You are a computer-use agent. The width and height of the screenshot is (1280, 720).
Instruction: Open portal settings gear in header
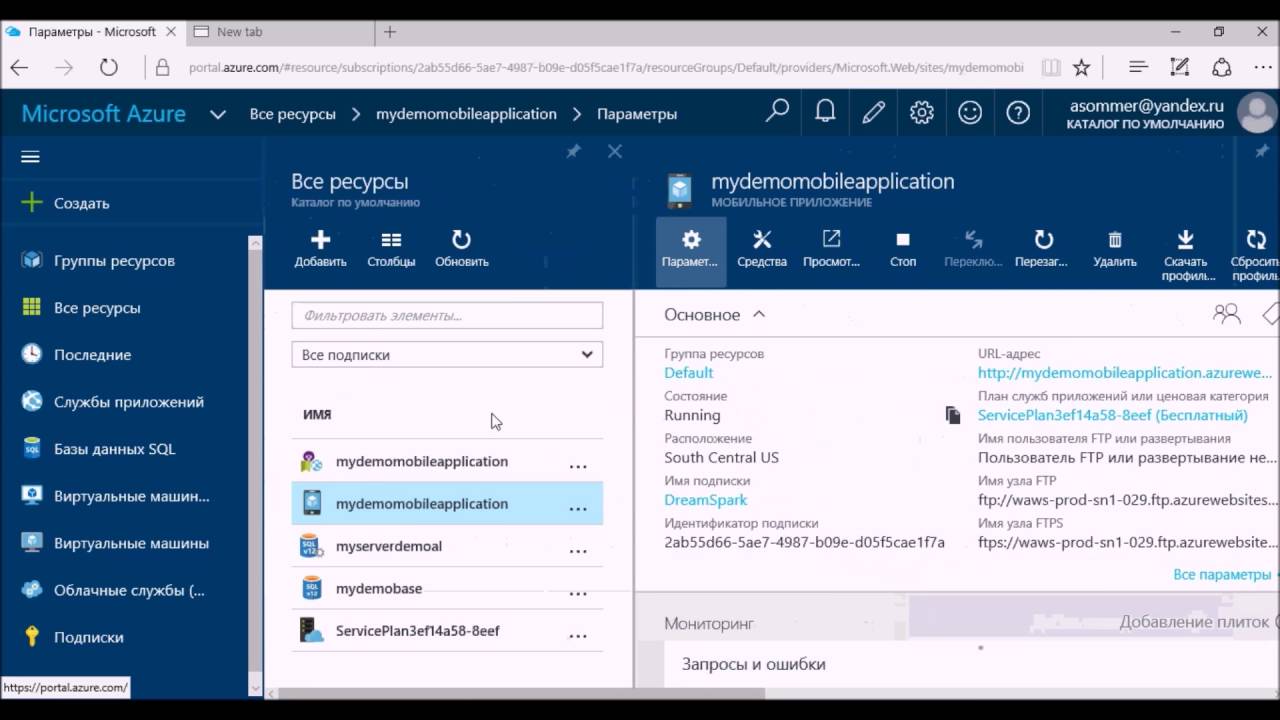click(922, 112)
